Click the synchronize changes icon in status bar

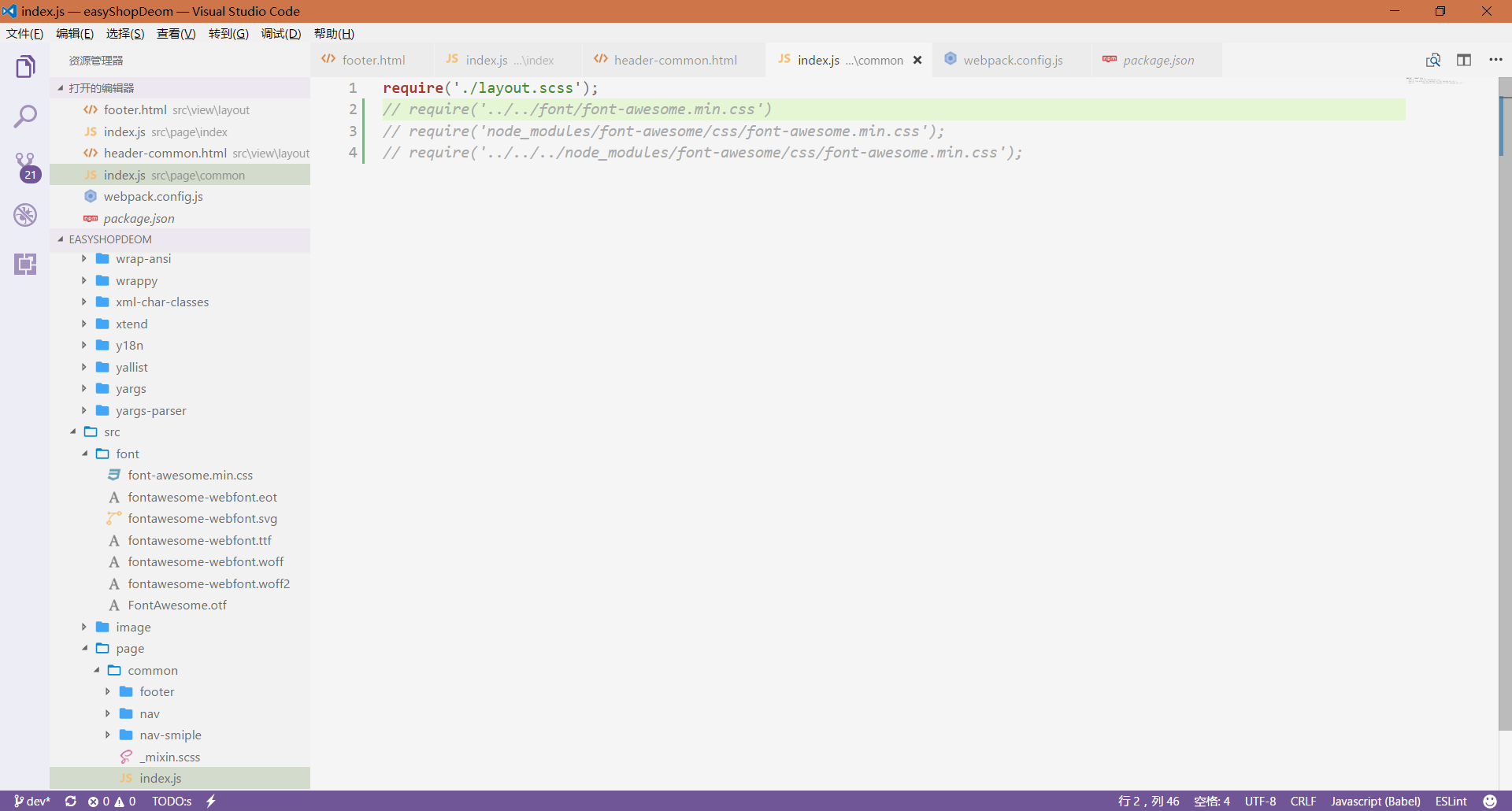(71, 801)
